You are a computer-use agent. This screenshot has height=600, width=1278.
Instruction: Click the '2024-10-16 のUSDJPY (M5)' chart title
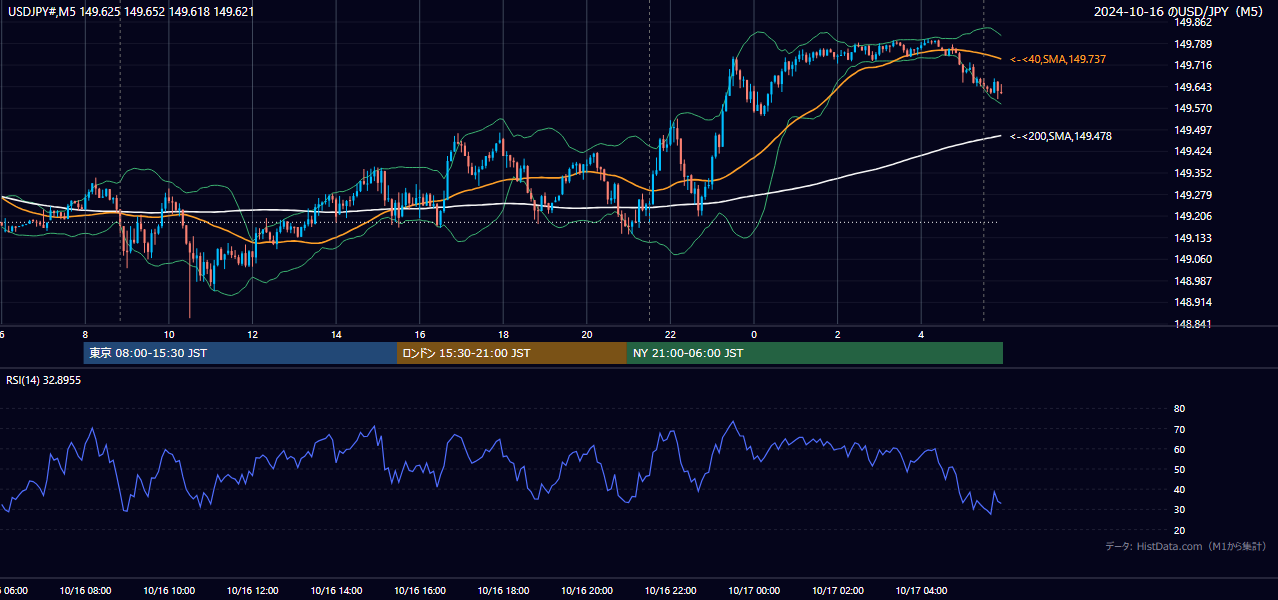point(1177,11)
